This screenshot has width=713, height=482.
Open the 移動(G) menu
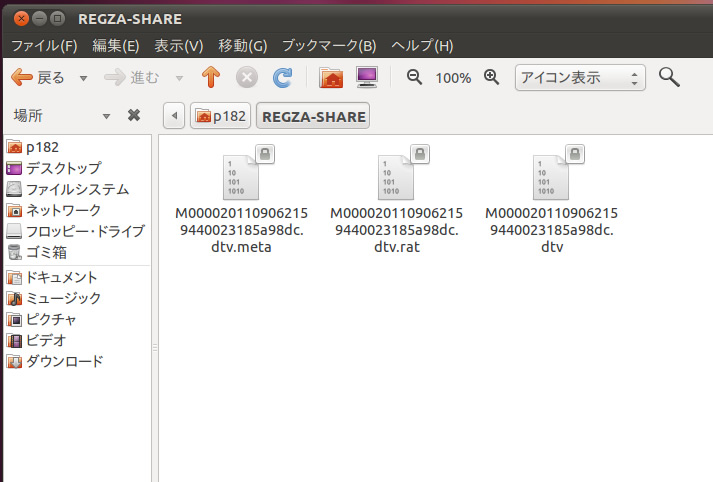242,45
